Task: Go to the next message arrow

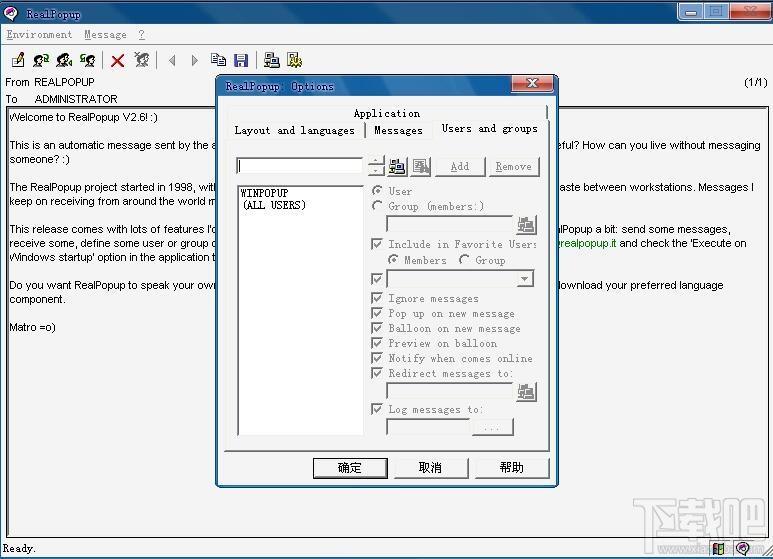Action: point(194,61)
